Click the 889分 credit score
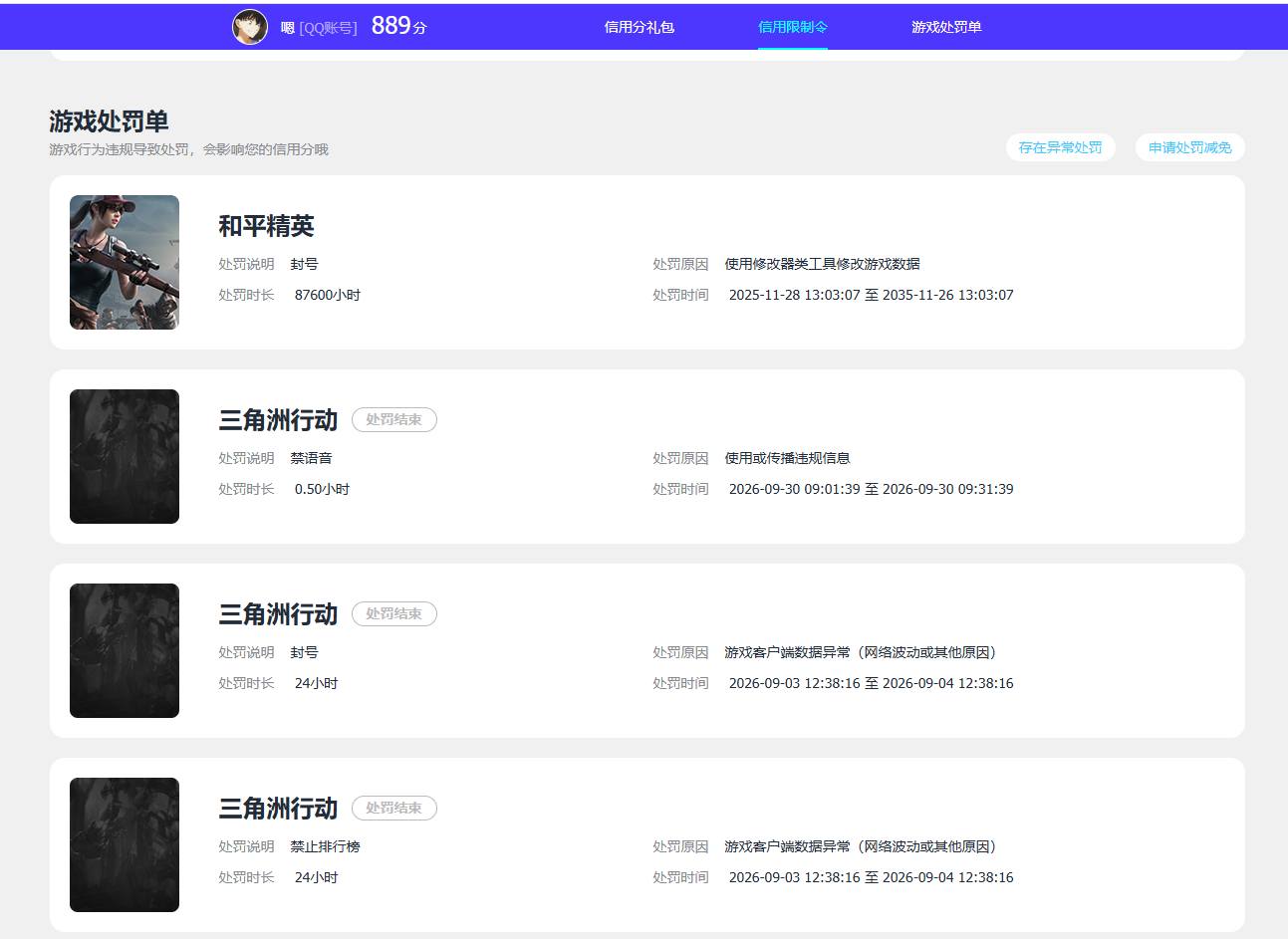The width and height of the screenshot is (1288, 939). [399, 26]
